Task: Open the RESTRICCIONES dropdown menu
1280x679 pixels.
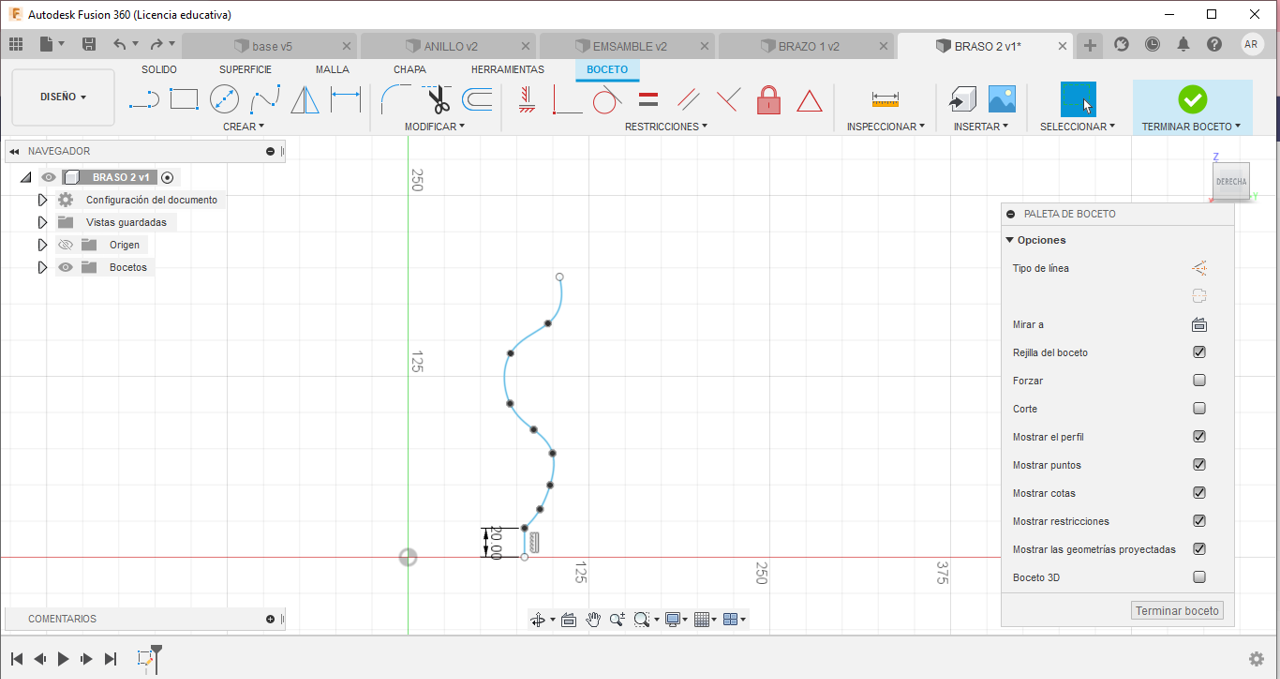Action: coord(666,127)
